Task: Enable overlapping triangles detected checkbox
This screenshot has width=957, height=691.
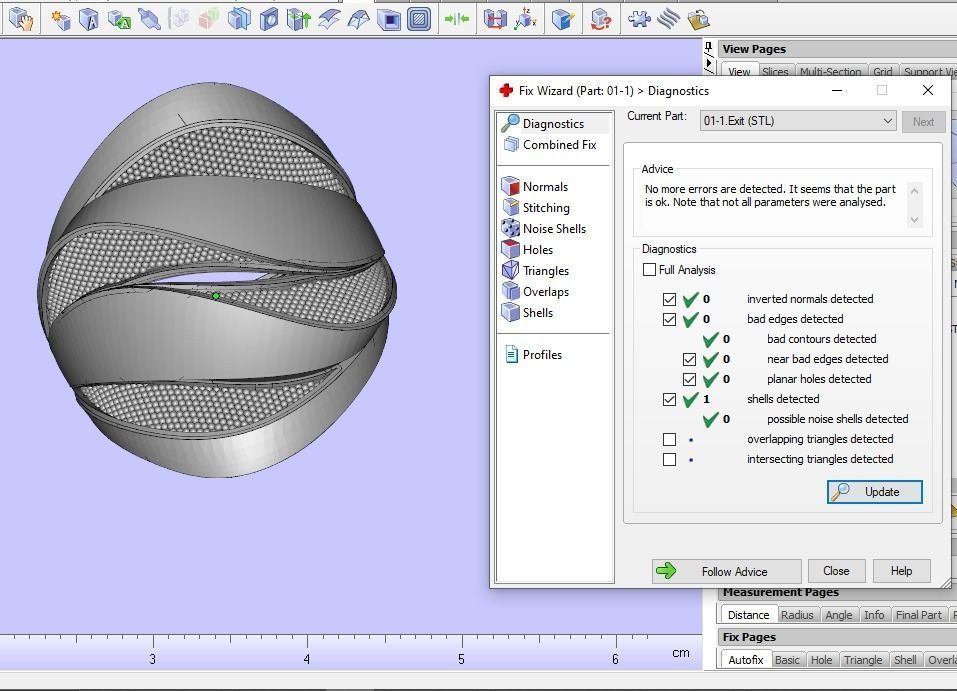Action: [670, 440]
